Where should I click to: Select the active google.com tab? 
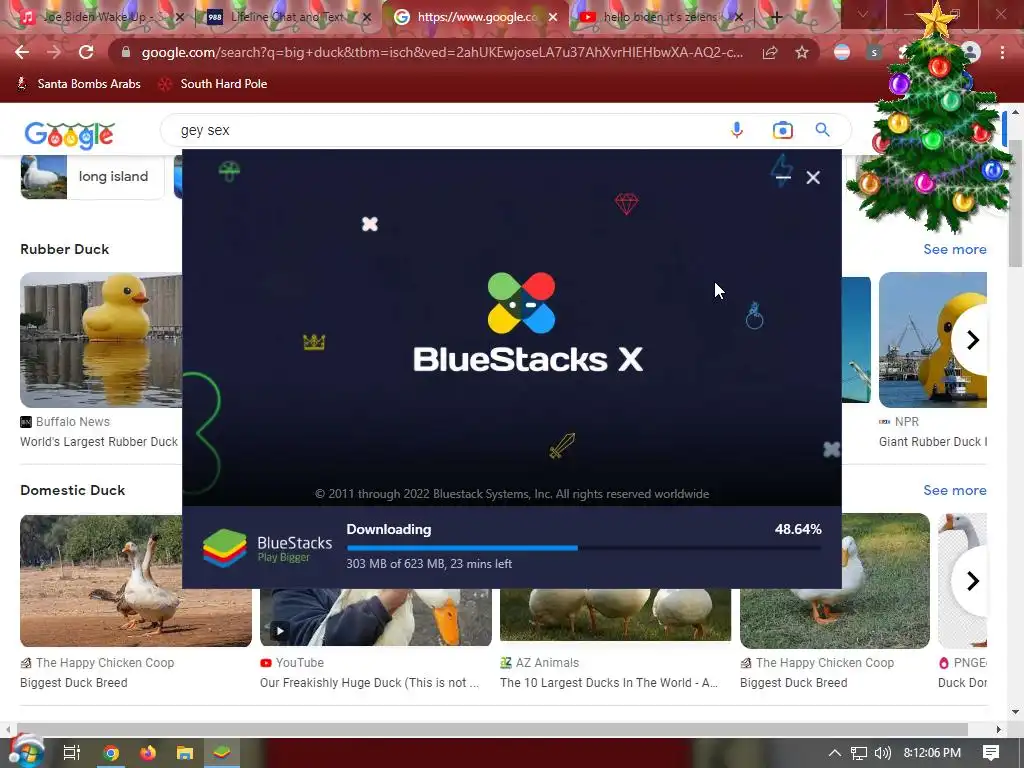pos(477,17)
